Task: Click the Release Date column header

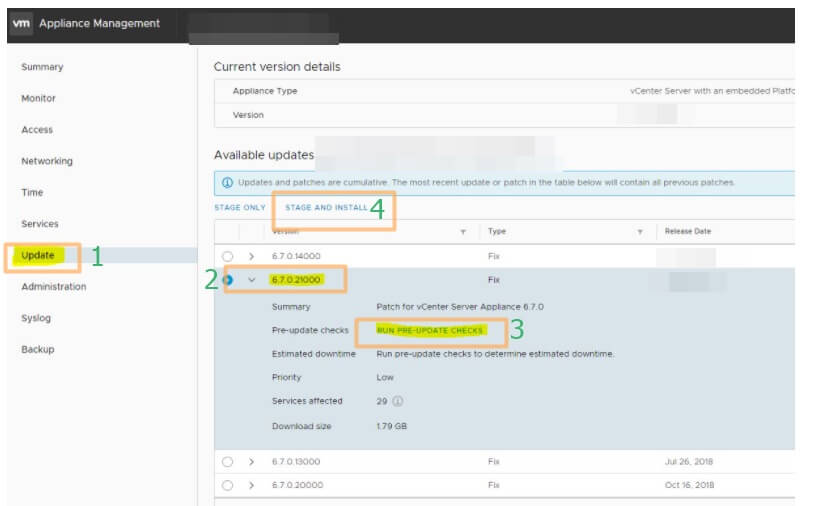Action: click(x=688, y=232)
